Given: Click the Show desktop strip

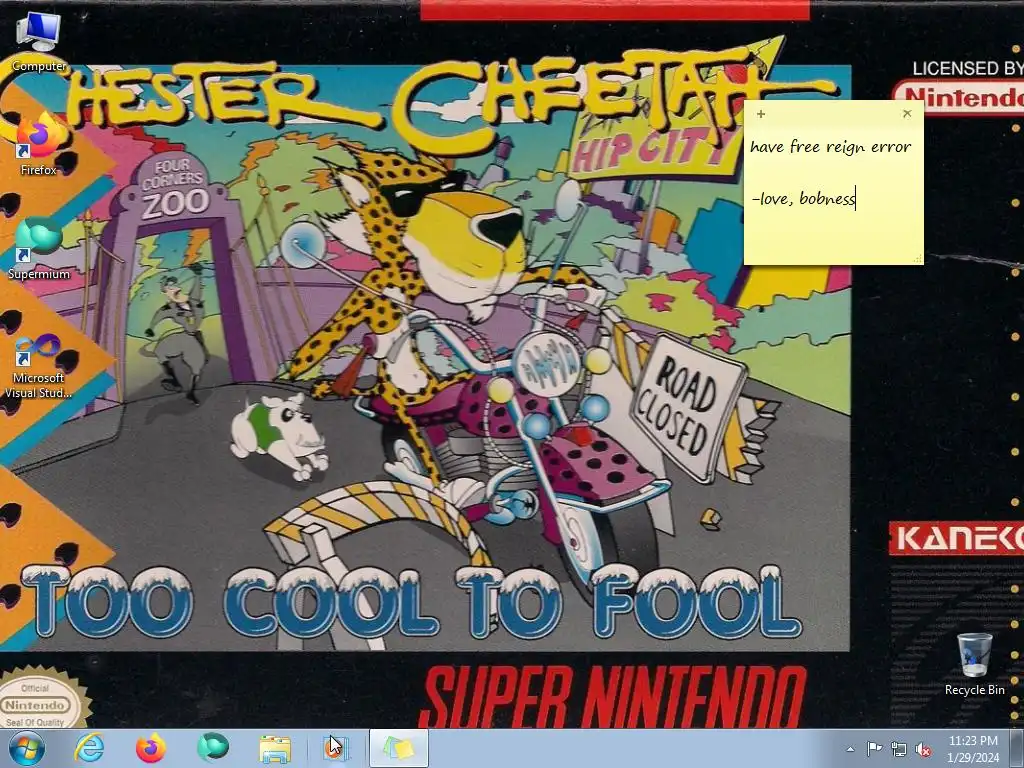Looking at the screenshot, I should tap(1017, 749).
